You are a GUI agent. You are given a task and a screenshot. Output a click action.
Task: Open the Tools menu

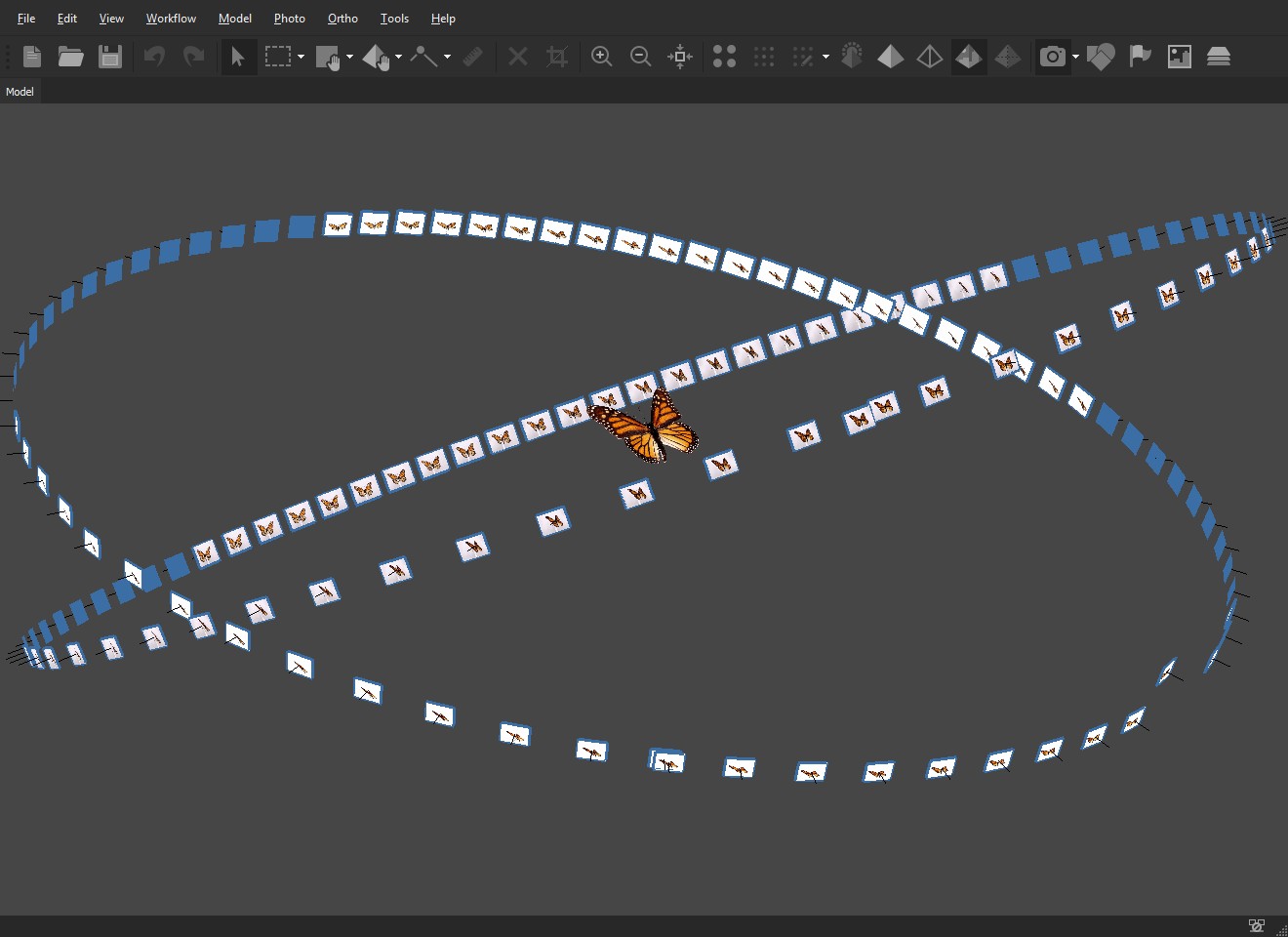[x=394, y=19]
